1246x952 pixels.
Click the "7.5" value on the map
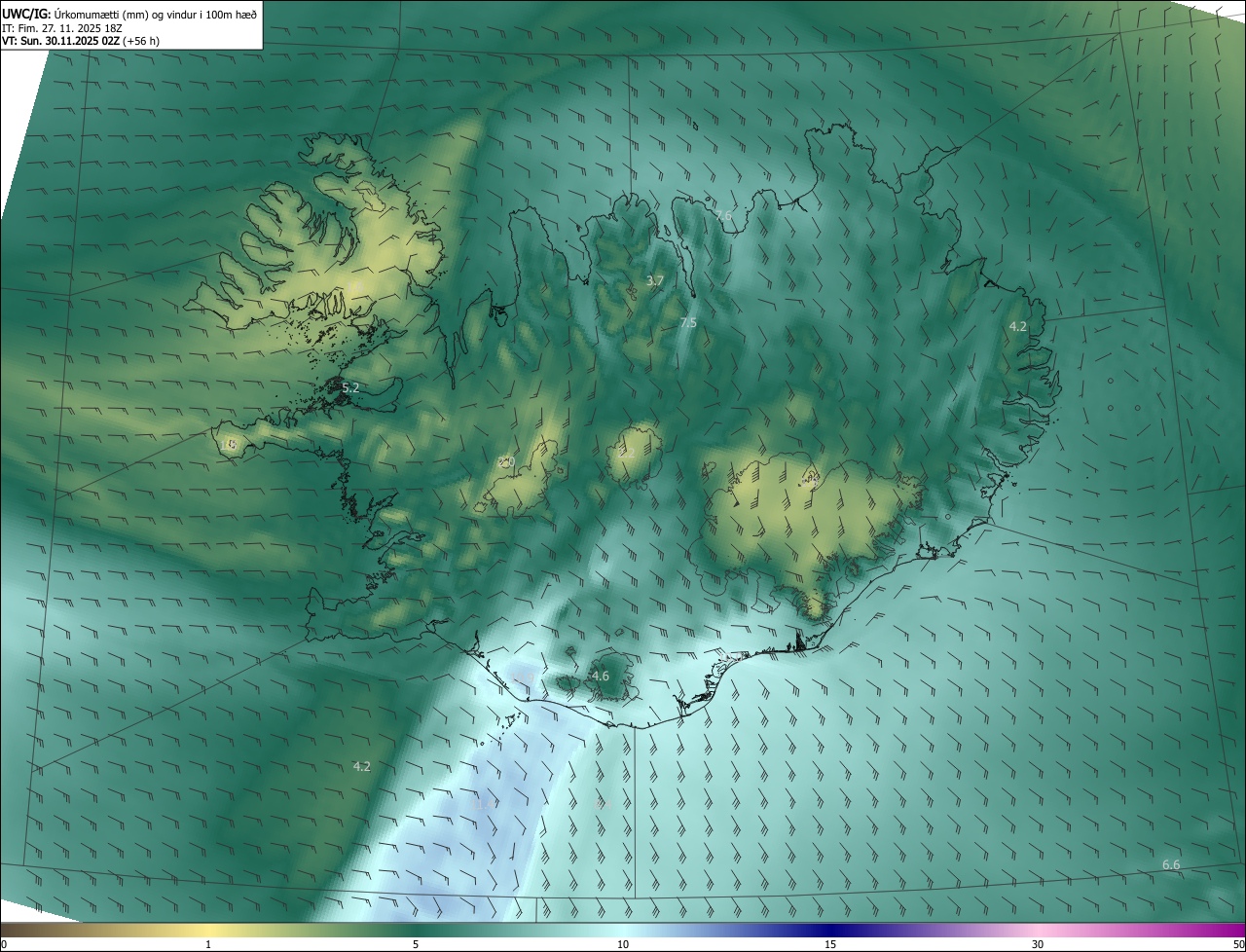point(688,322)
